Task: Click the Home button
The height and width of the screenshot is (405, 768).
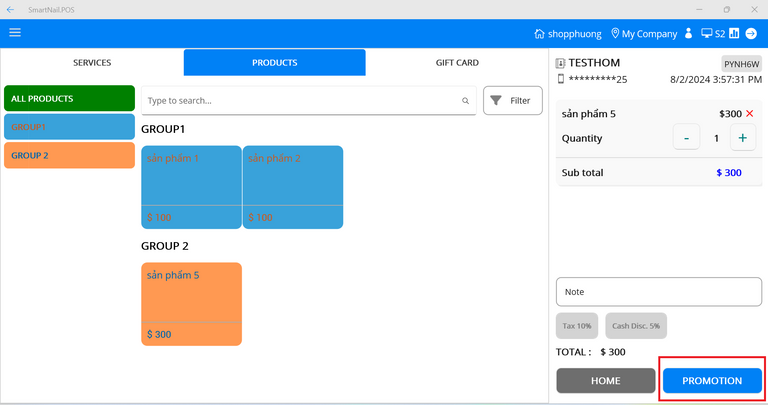Action: click(x=605, y=381)
